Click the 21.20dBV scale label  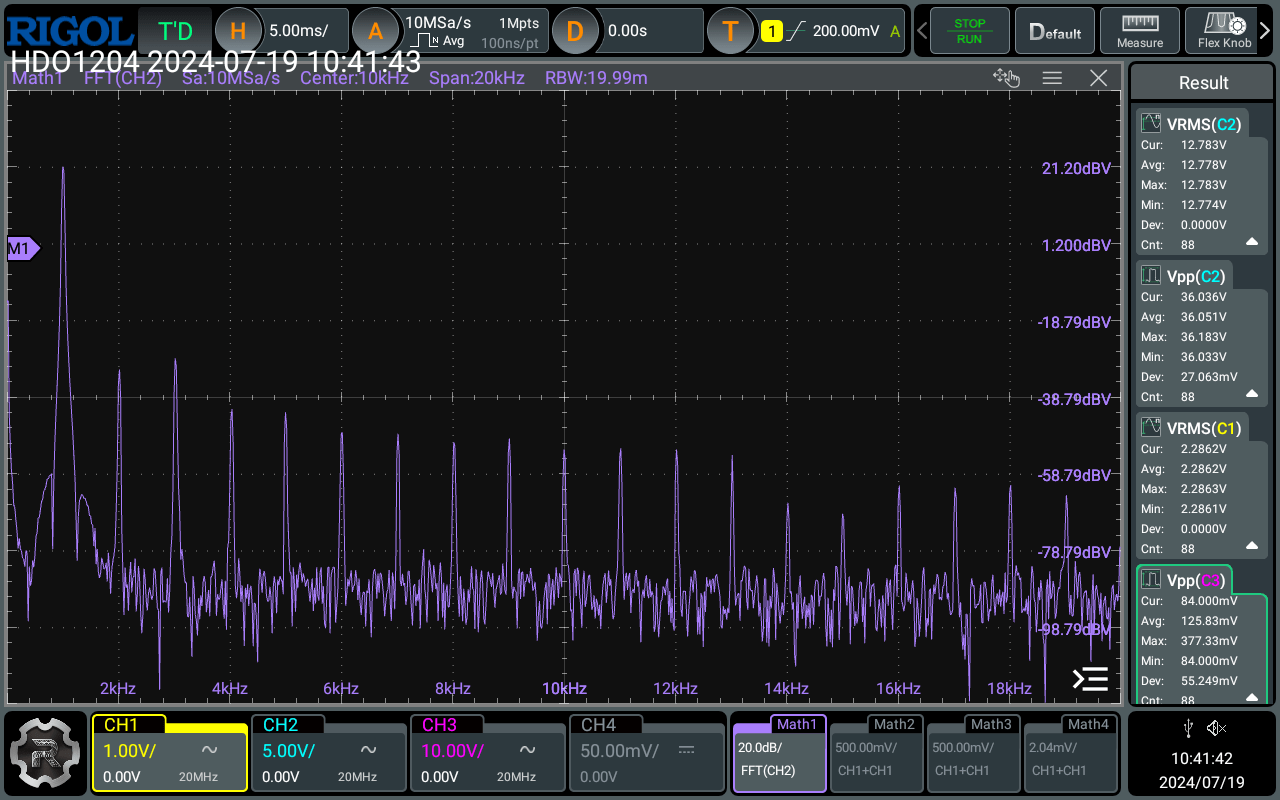pyautogui.click(x=1077, y=168)
